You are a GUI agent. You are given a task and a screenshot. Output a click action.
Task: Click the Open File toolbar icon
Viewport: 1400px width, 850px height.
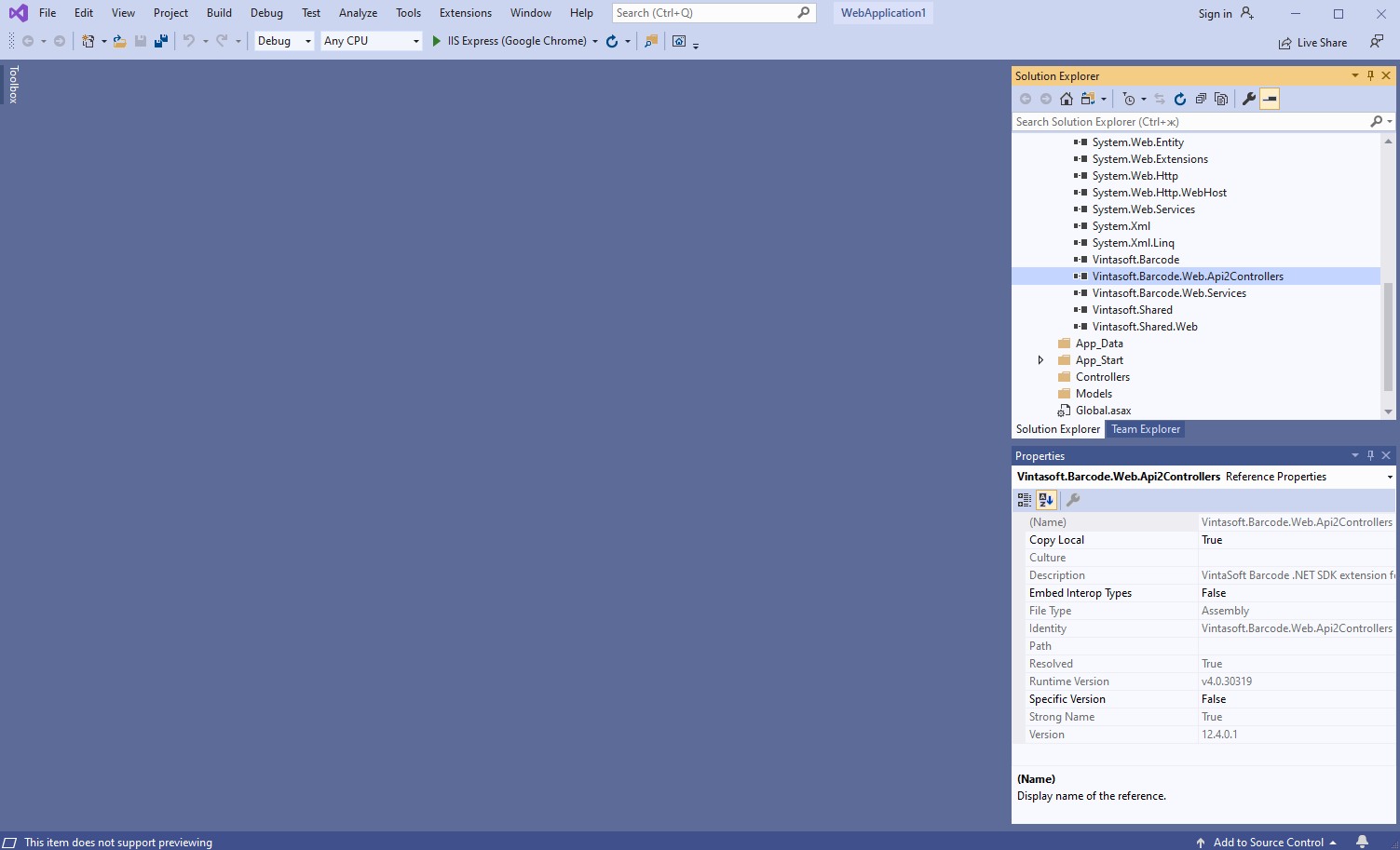coord(120,41)
